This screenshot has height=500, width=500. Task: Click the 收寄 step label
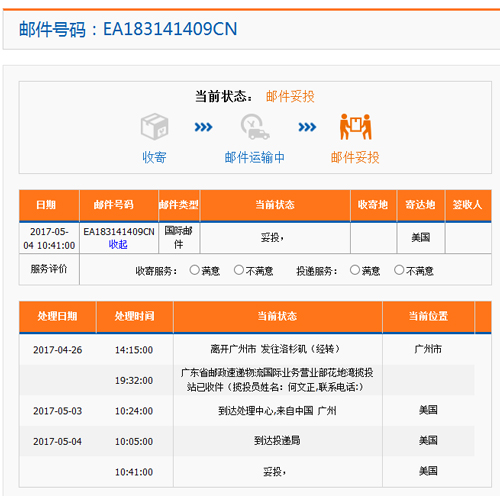point(154,157)
